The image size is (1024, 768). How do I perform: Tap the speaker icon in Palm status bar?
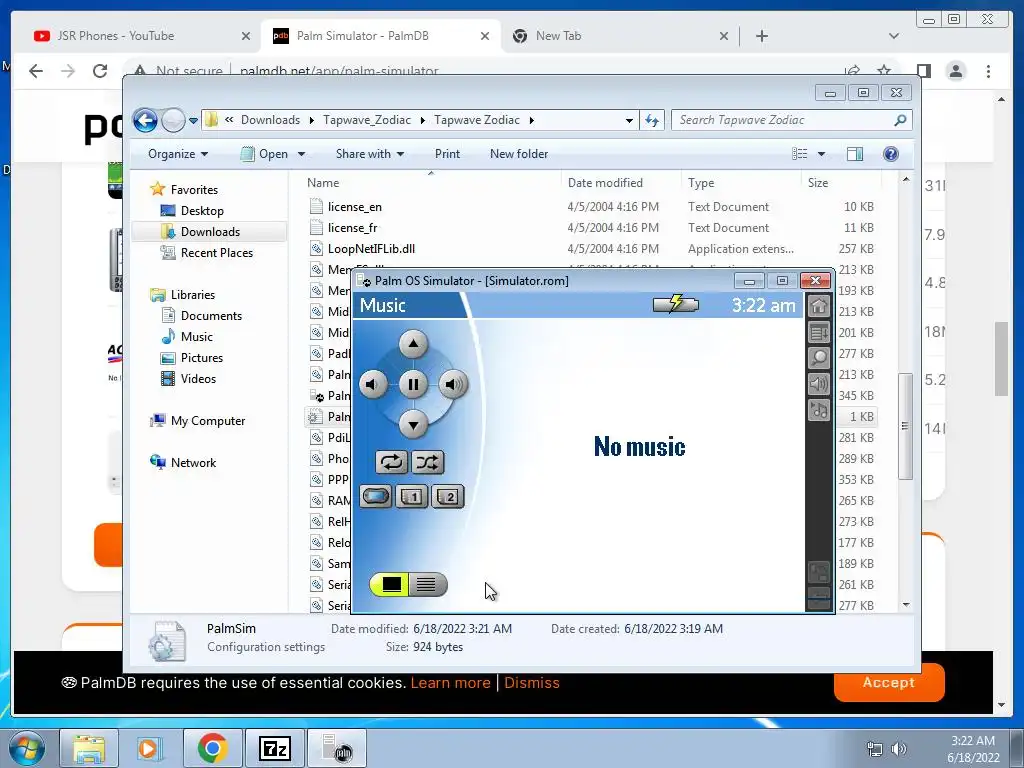[819, 384]
